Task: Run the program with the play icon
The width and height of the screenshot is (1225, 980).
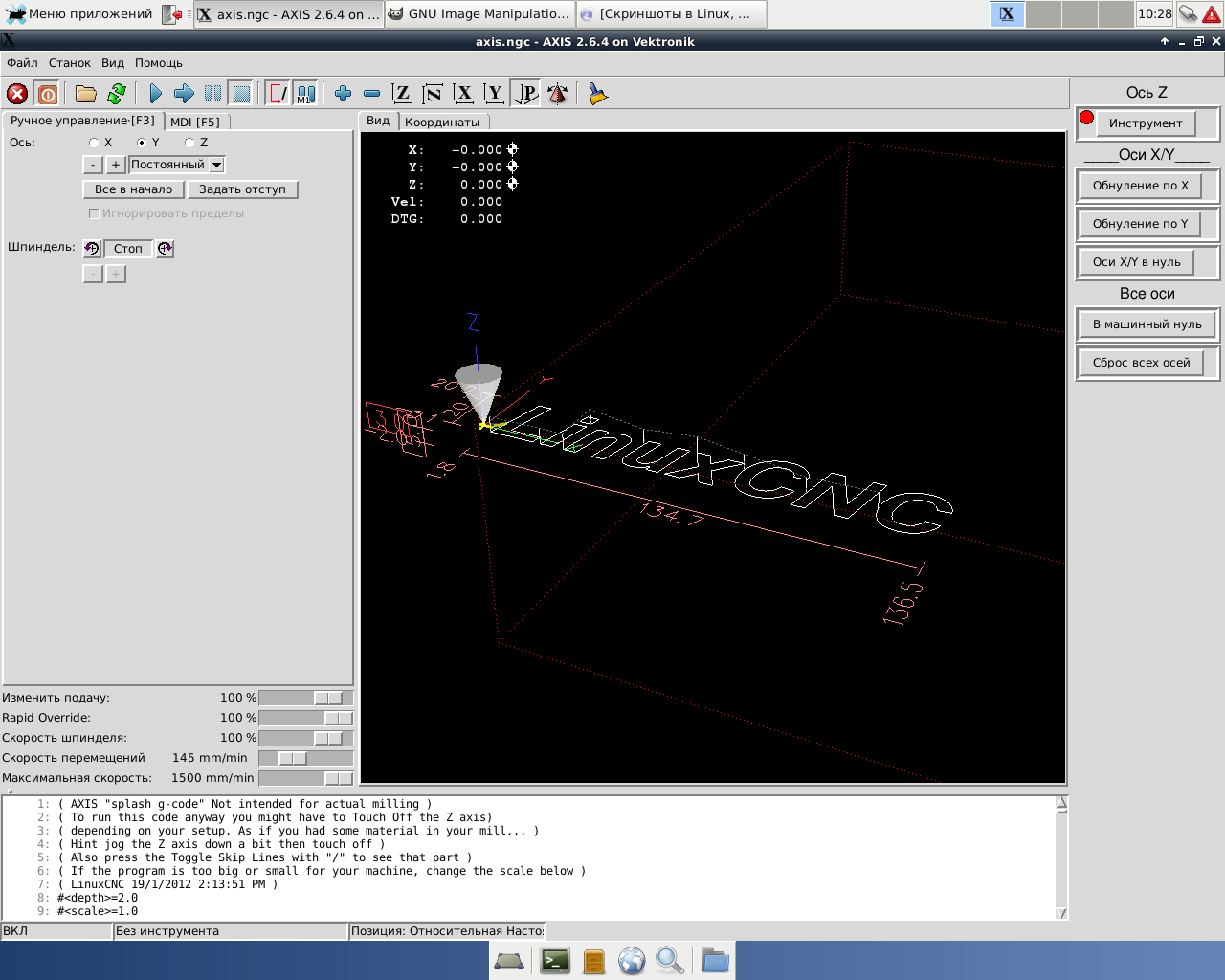Action: [156, 94]
